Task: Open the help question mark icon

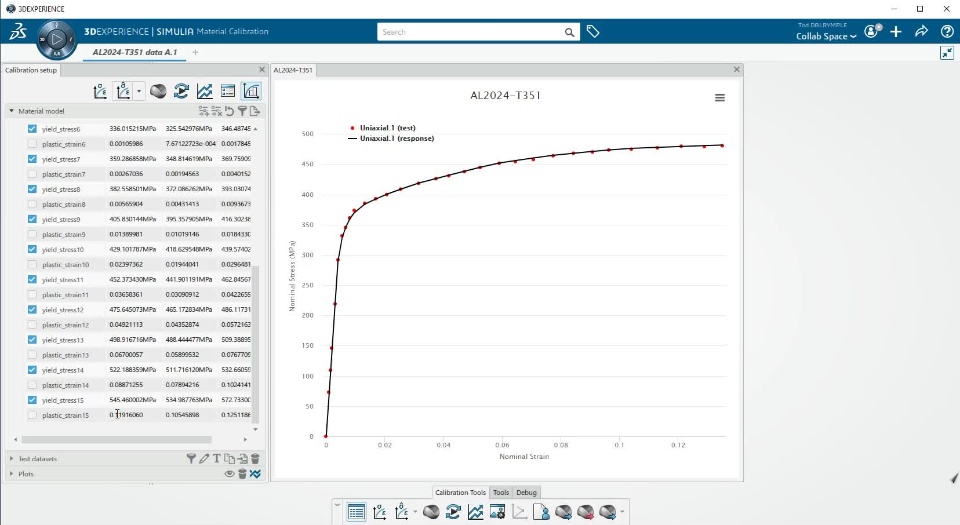Action: (947, 32)
